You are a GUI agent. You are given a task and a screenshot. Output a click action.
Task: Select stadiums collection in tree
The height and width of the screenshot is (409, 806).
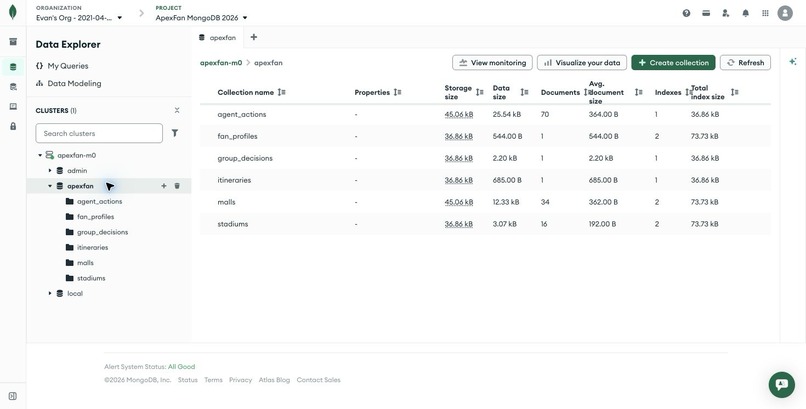click(x=91, y=278)
